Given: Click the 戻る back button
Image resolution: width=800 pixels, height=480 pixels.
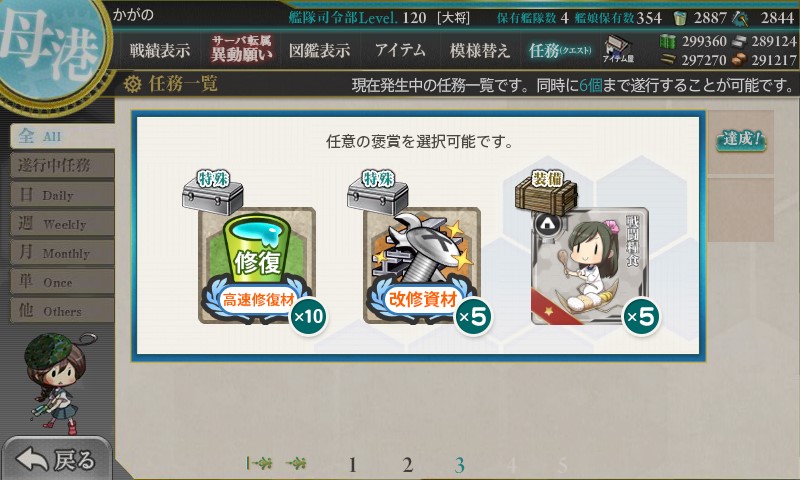Looking at the screenshot, I should coord(56,459).
